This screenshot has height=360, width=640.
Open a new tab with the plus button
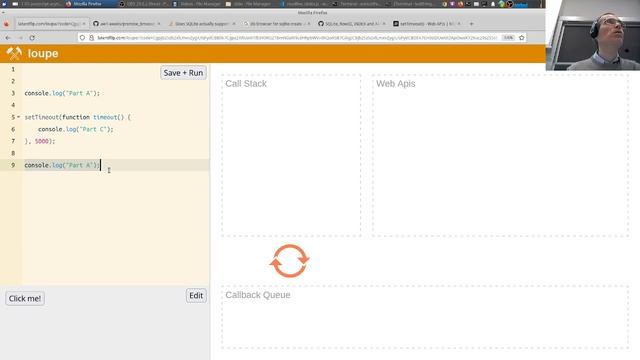pos(471,24)
